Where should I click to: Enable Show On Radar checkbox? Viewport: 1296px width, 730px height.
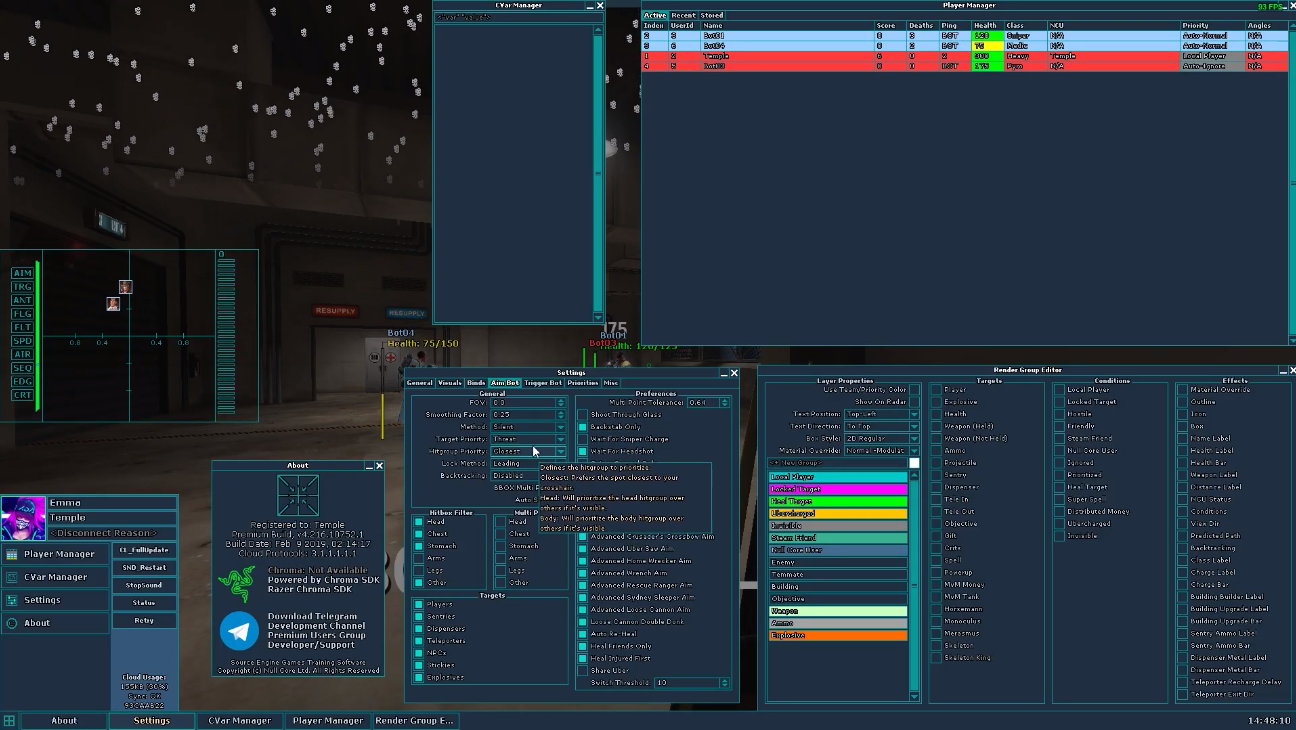[914, 402]
